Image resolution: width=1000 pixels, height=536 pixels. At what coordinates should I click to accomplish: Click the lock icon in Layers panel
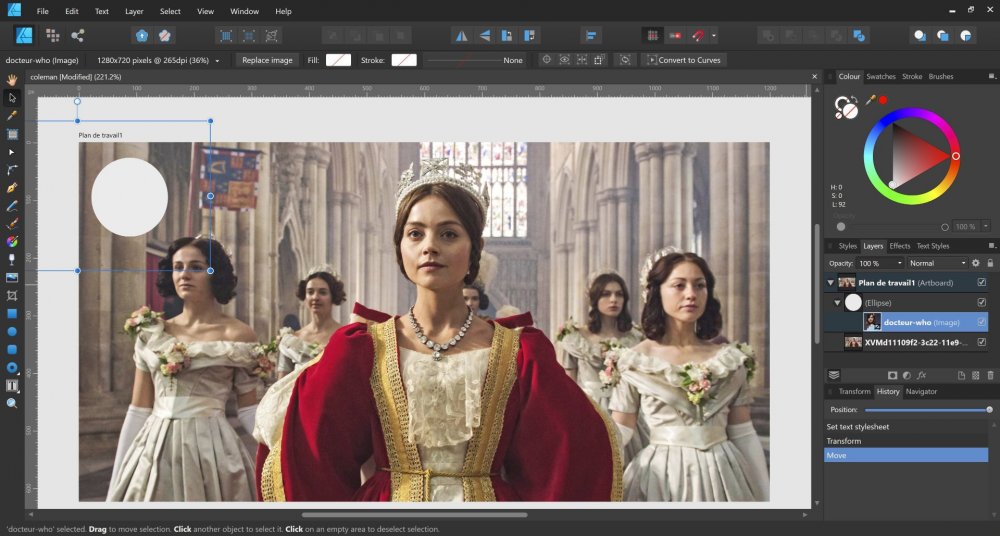point(990,263)
